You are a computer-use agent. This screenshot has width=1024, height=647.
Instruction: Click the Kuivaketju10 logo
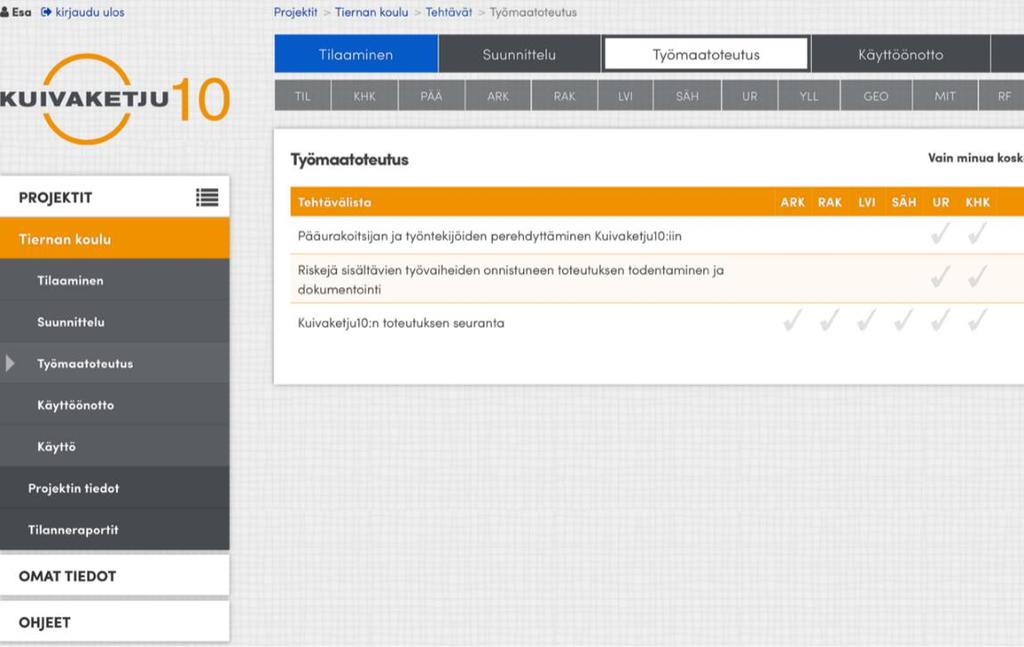(x=115, y=99)
